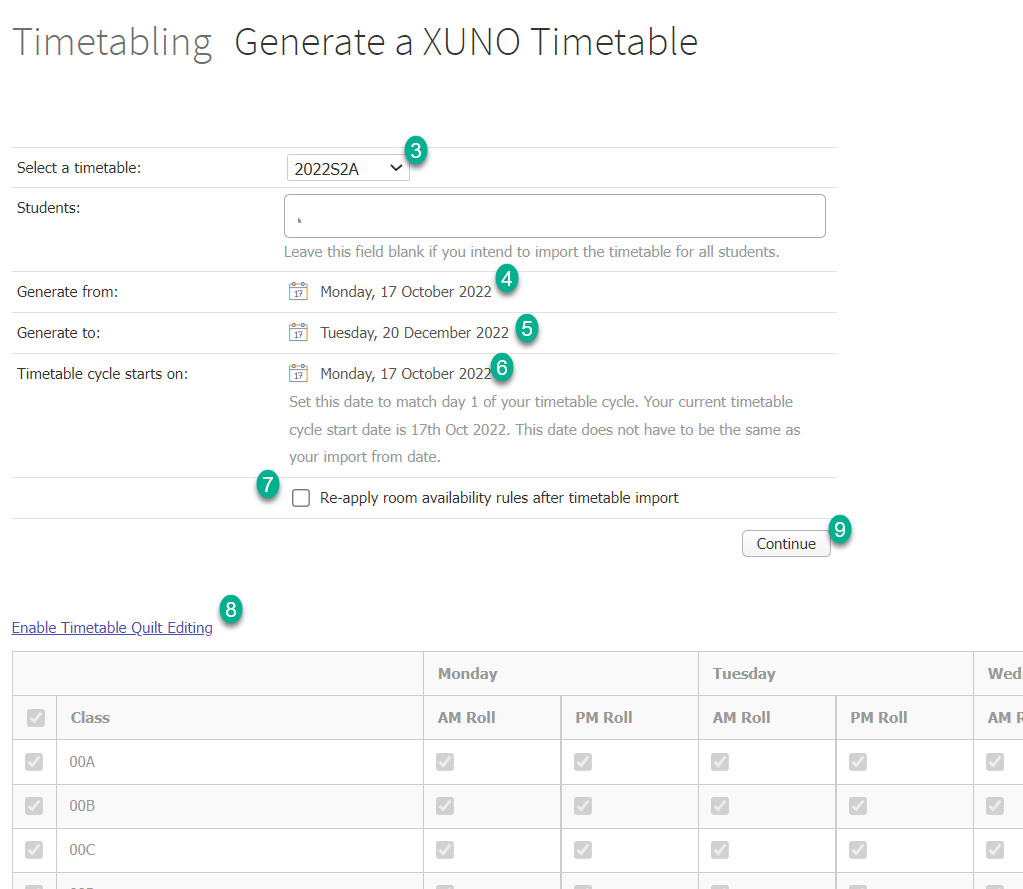Open the Generate from date picker icon

298,291
